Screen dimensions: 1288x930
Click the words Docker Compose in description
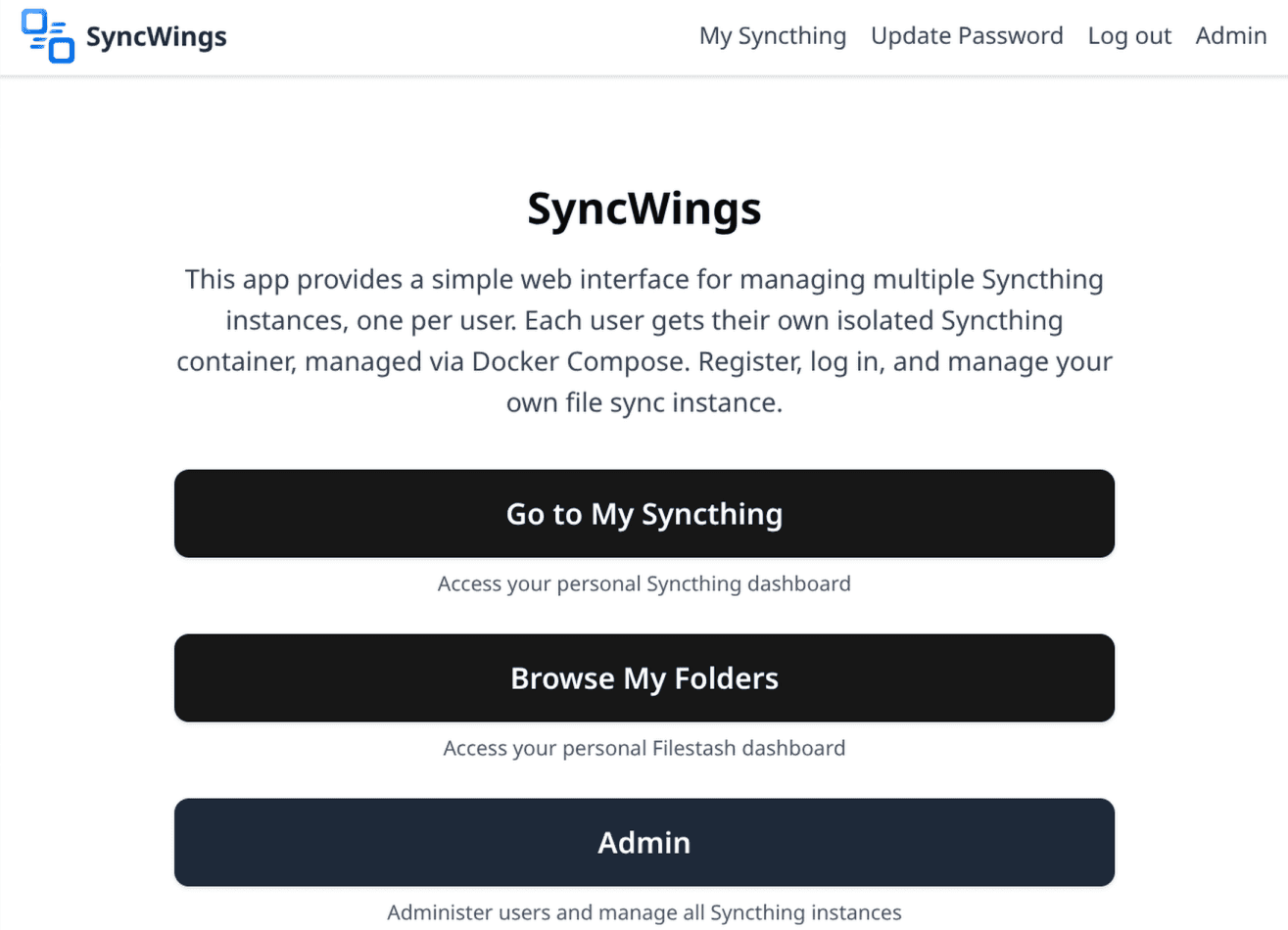pos(580,362)
